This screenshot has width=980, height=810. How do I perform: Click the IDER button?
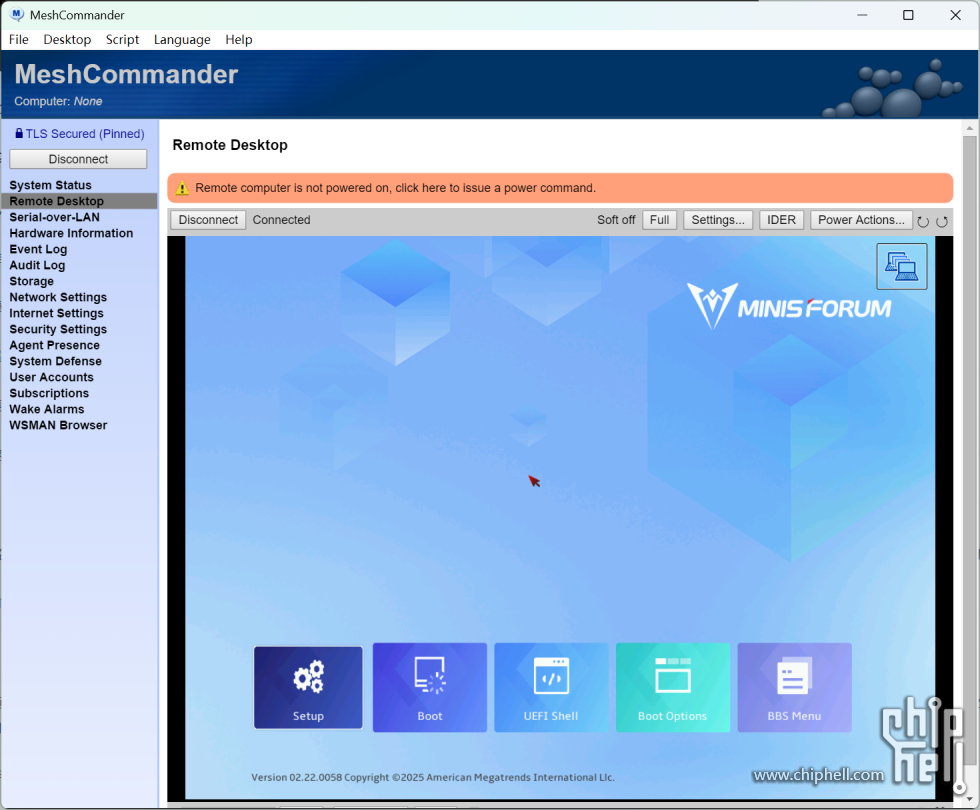(x=781, y=220)
